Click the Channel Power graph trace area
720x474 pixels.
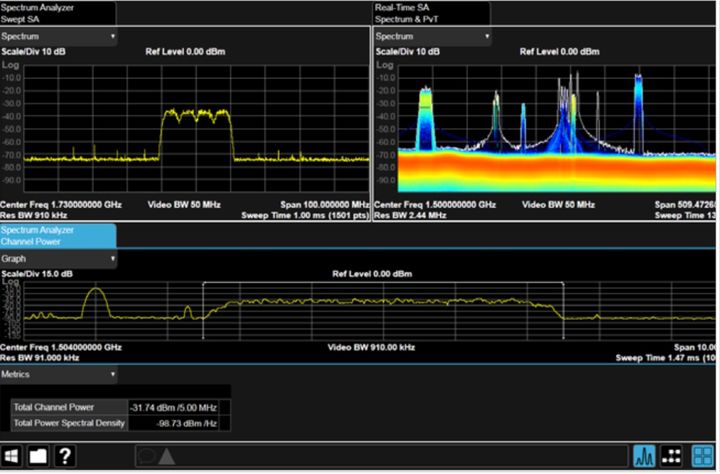coord(370,311)
